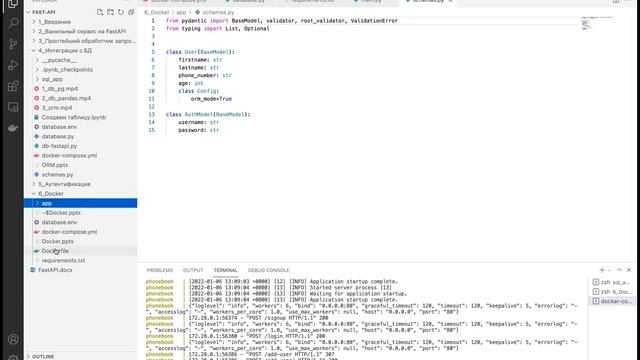Open the Run and Debug view
Screen dimensions: 640x360
point(13,65)
